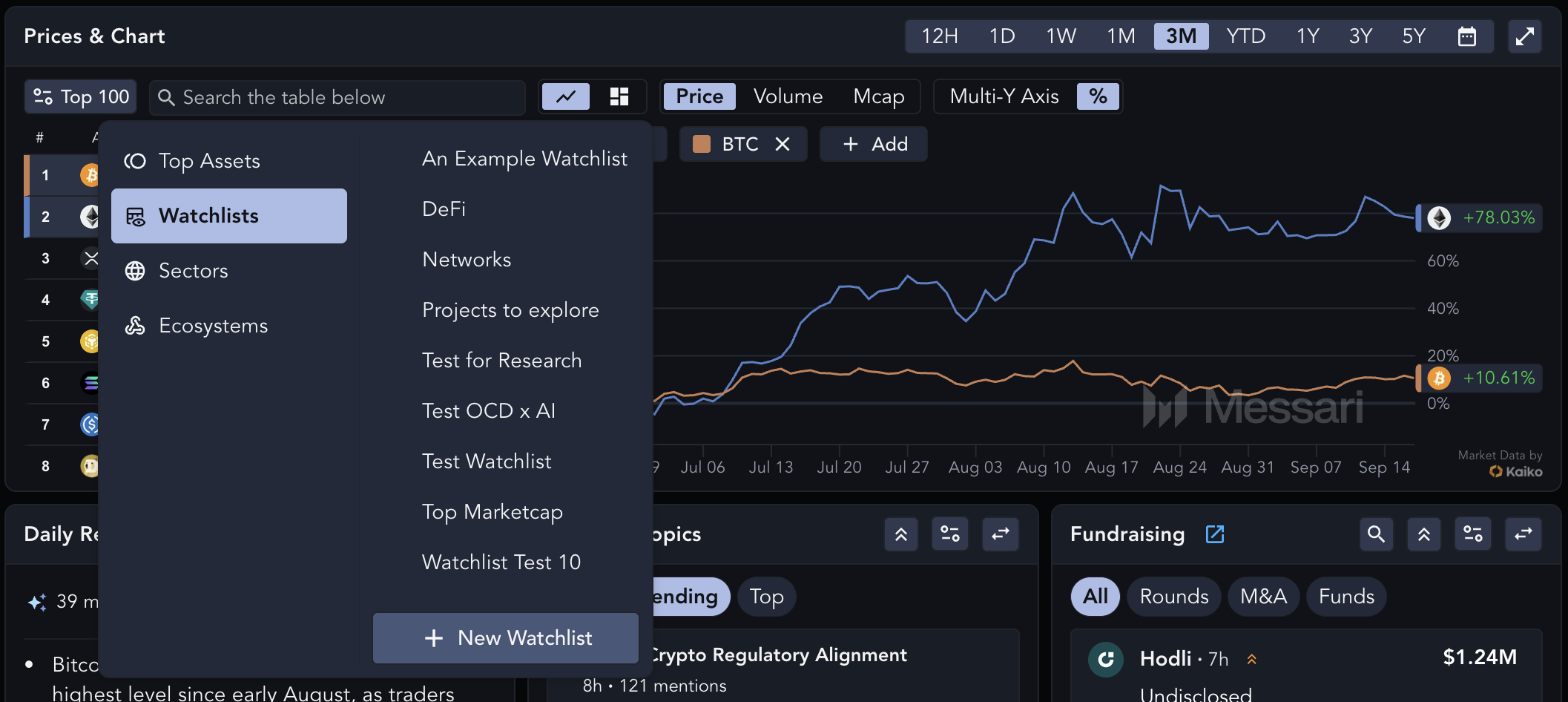Viewport: 1568px width, 702px height.
Task: Choose the Test Watchlist entry
Action: pyautogui.click(x=487, y=462)
